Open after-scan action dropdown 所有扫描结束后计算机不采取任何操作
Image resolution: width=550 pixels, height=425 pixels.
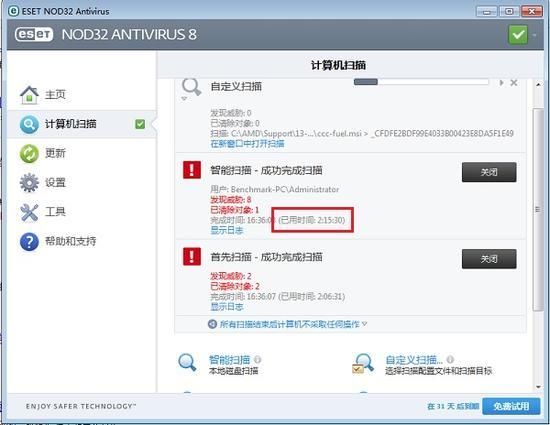point(293,324)
